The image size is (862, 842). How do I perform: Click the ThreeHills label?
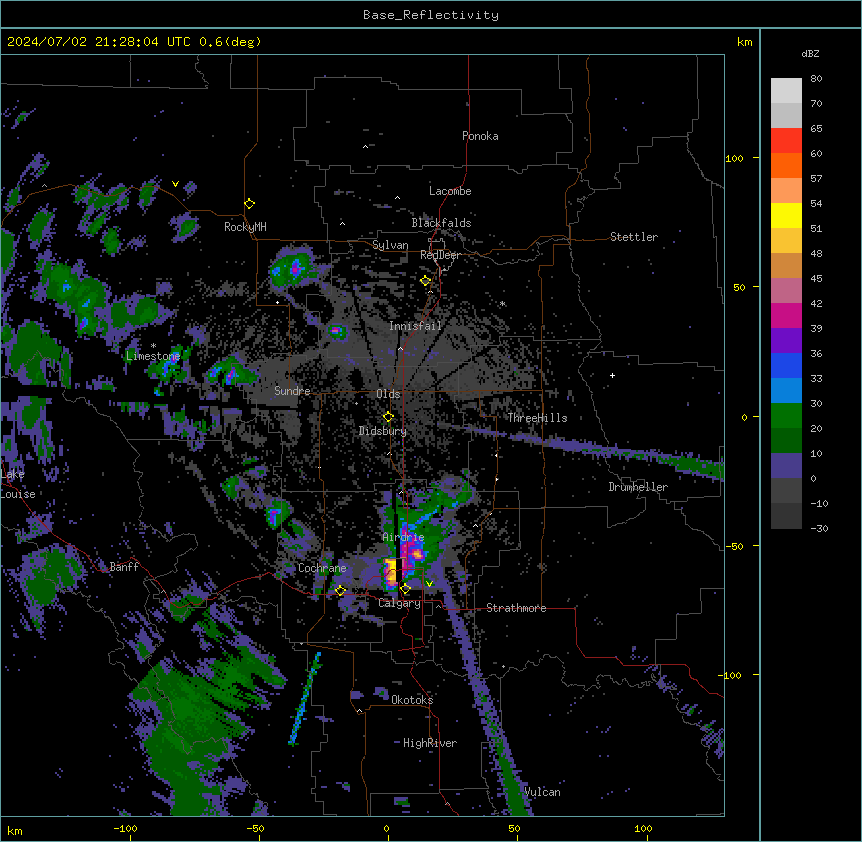[537, 418]
